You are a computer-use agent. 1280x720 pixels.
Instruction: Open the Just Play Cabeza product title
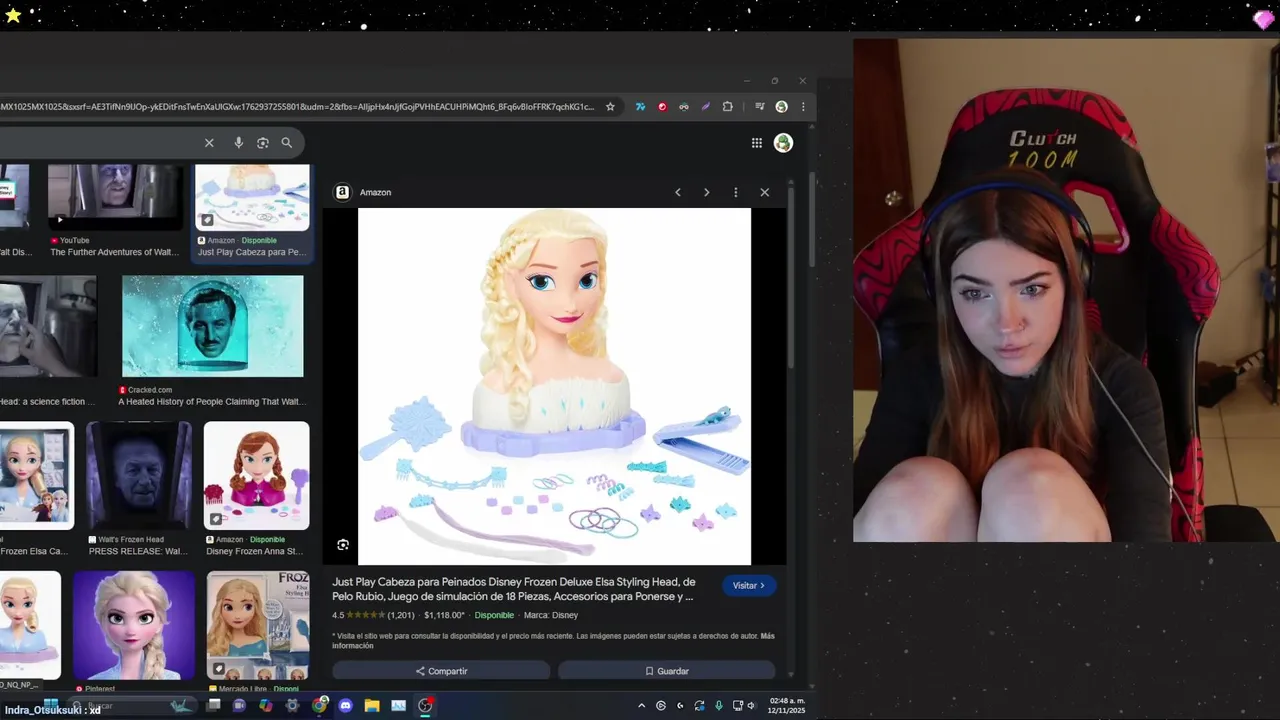tap(513, 589)
